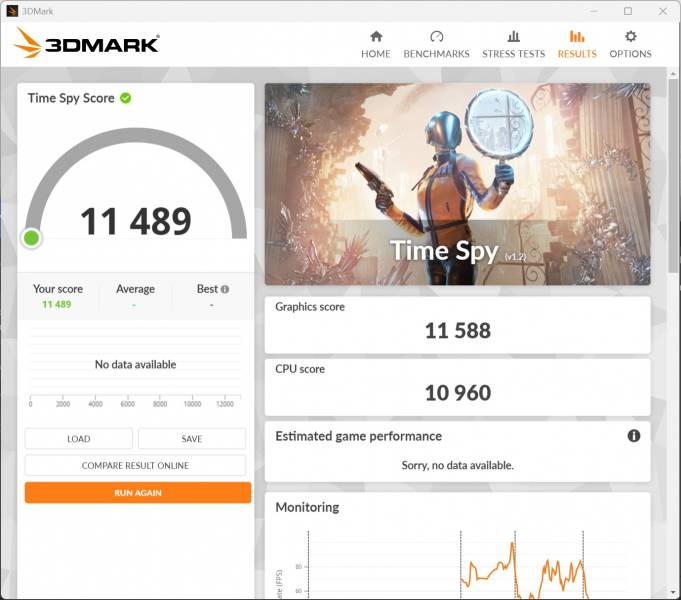Click the SAVE button

[x=192, y=439]
